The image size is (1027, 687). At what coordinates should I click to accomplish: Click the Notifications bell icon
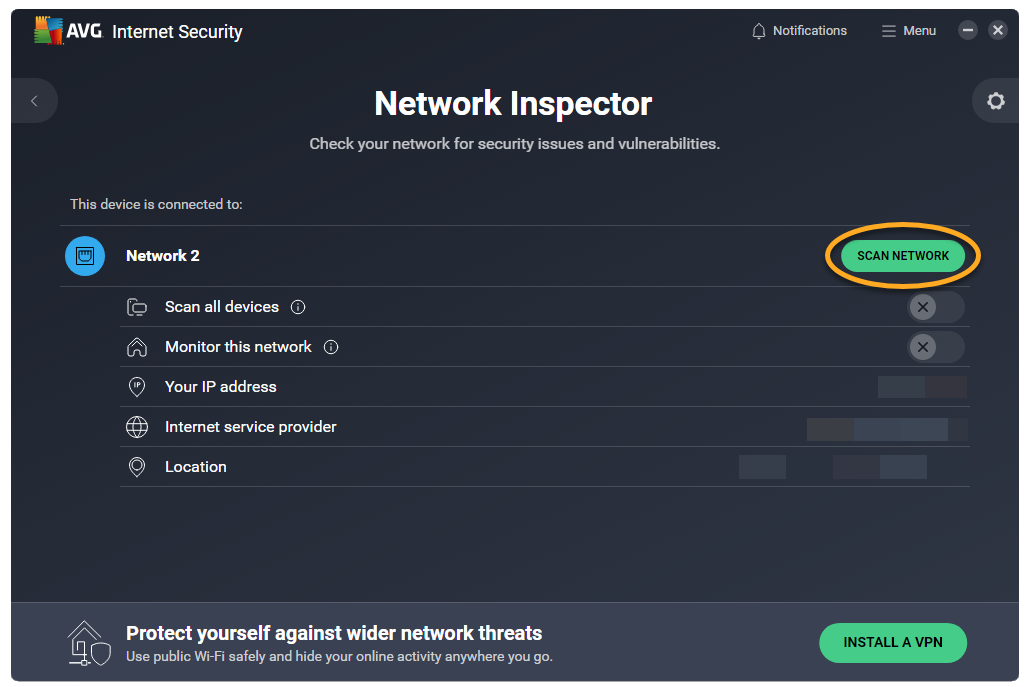click(759, 31)
